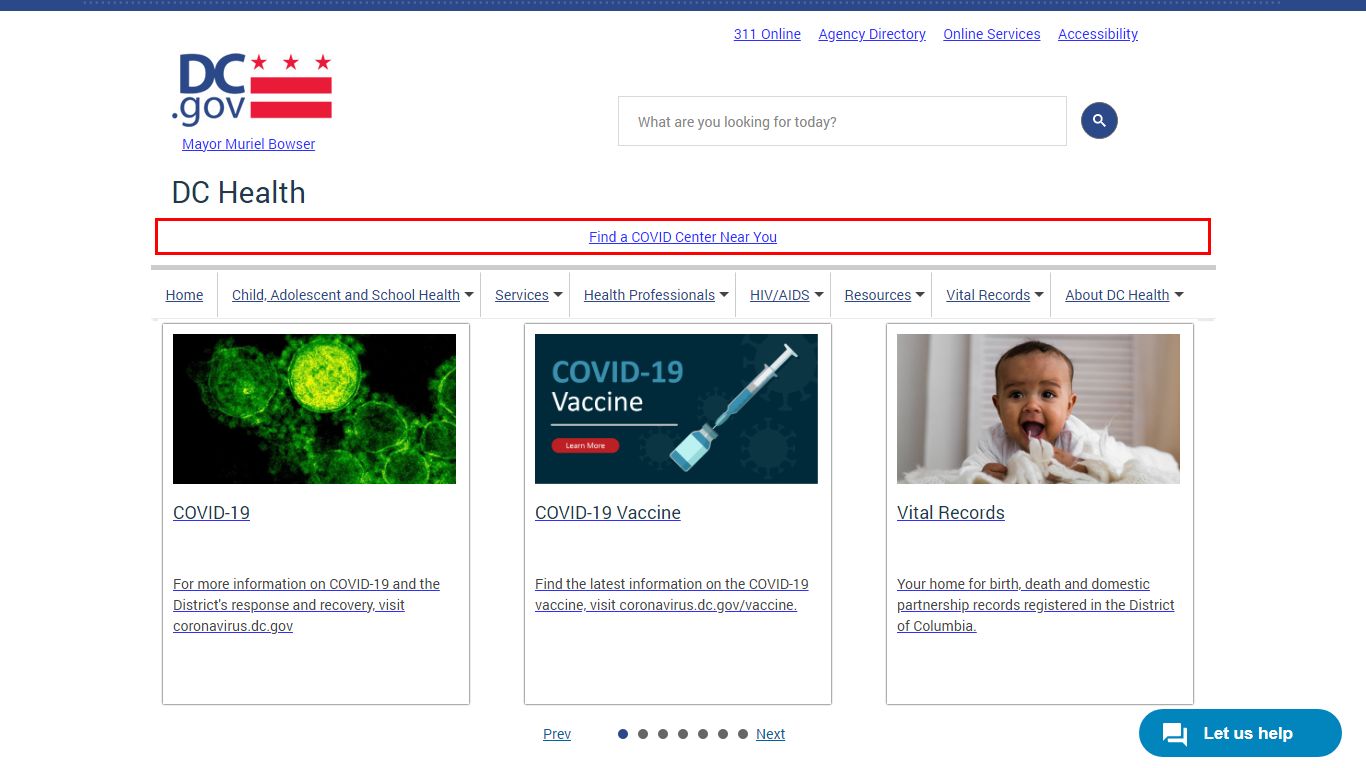Select the third carousel dot
1366x768 pixels.
(663, 734)
